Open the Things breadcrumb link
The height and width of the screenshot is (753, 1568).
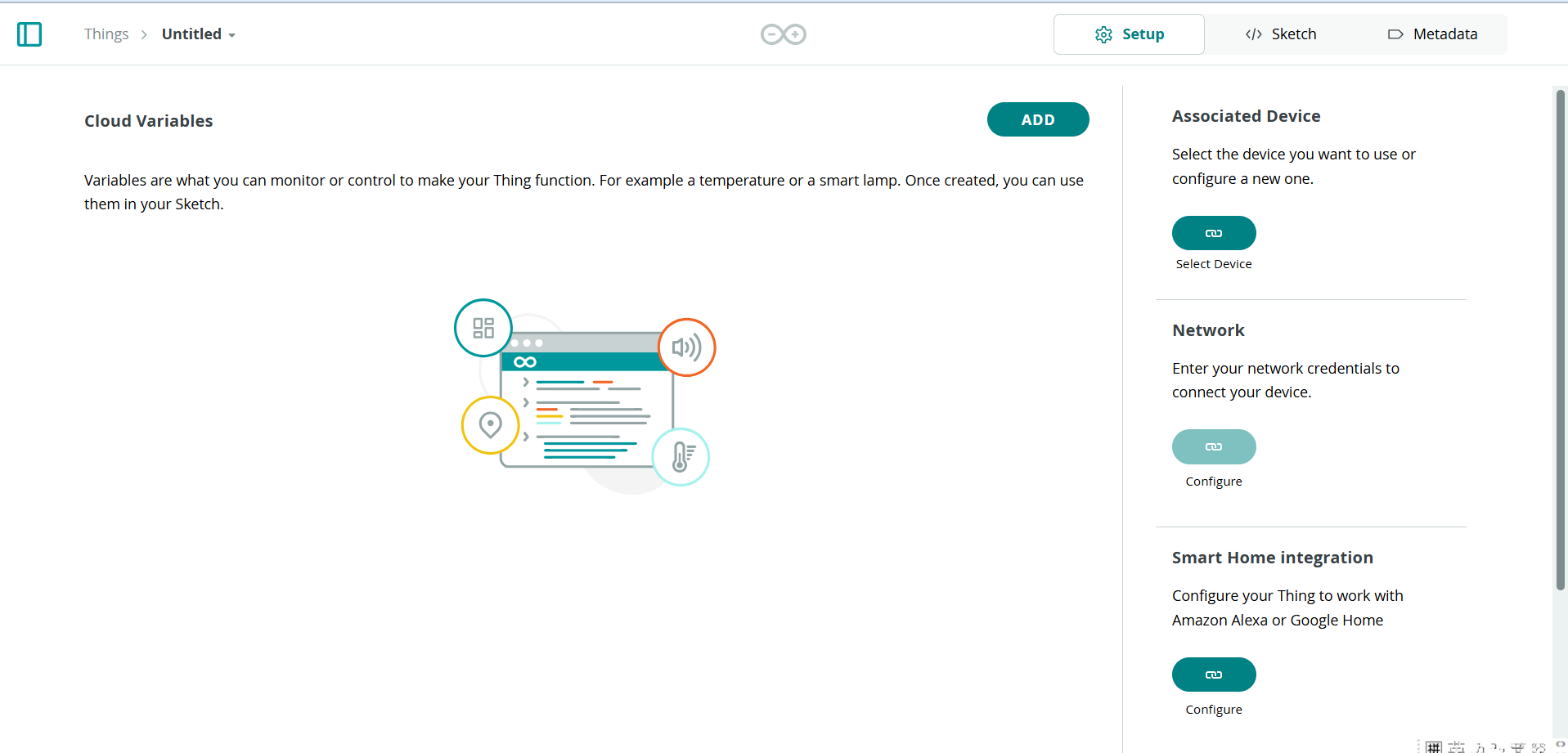pyautogui.click(x=106, y=34)
